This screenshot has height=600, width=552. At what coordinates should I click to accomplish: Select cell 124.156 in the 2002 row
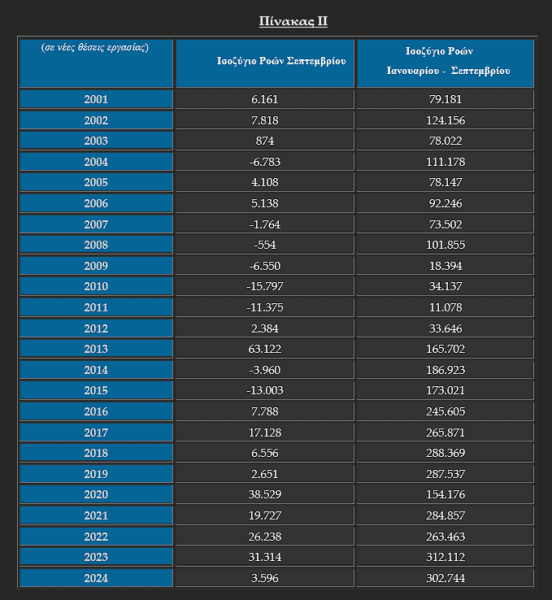(445, 120)
